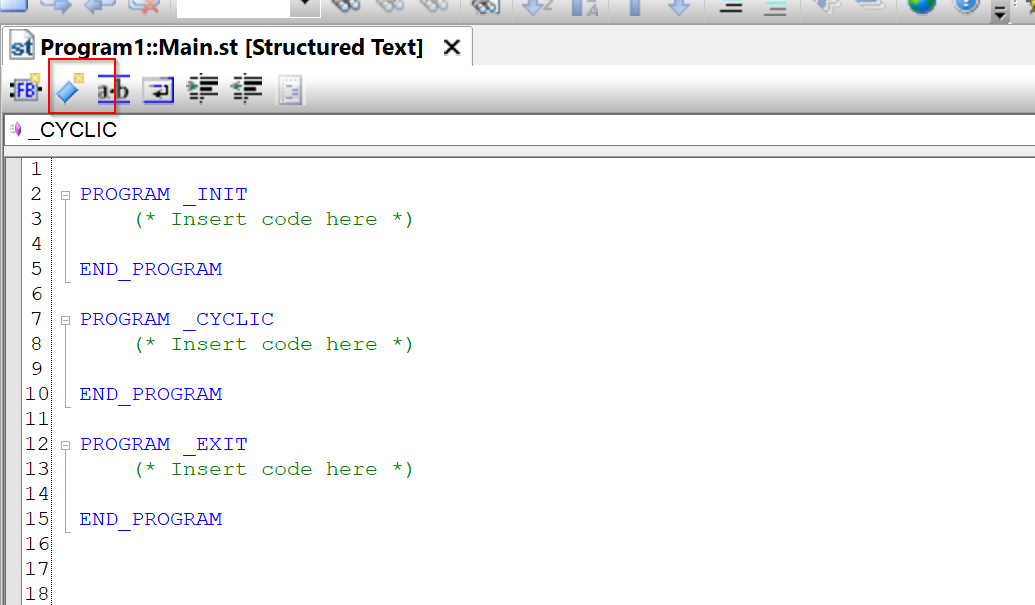Close the Program1::Main.st tab
Screen dimensions: 1035x605
(x=451, y=47)
